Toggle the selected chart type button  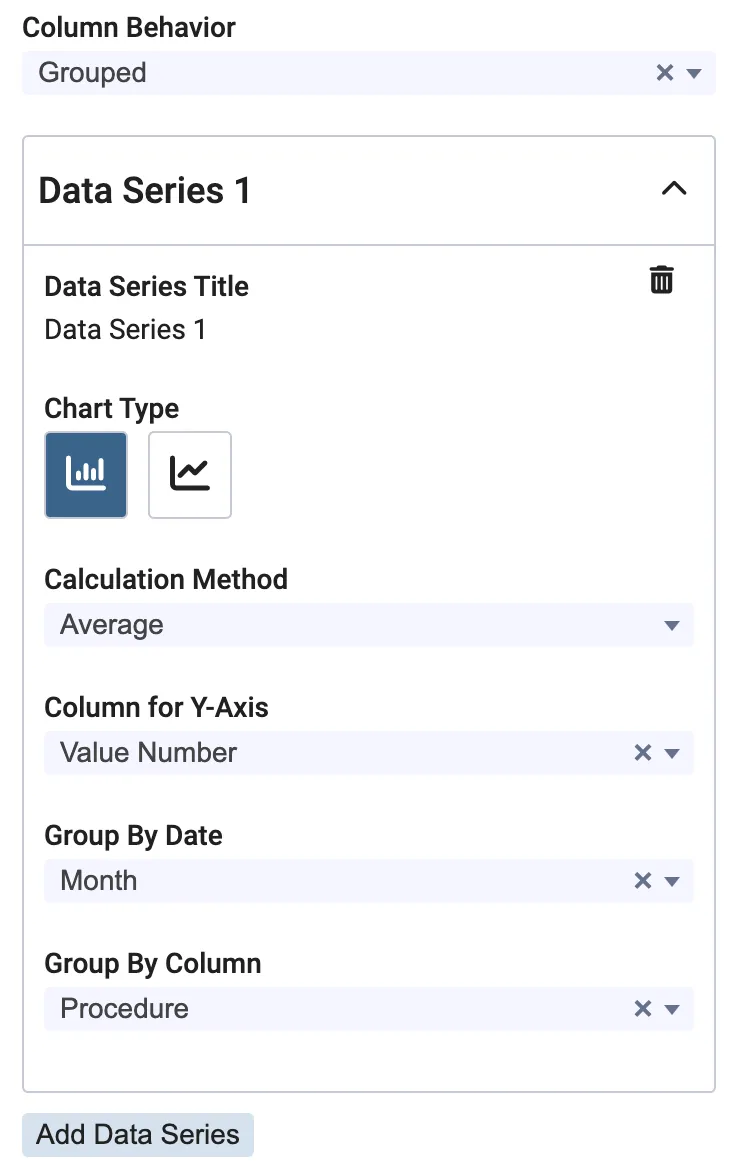pyautogui.click(x=85, y=474)
